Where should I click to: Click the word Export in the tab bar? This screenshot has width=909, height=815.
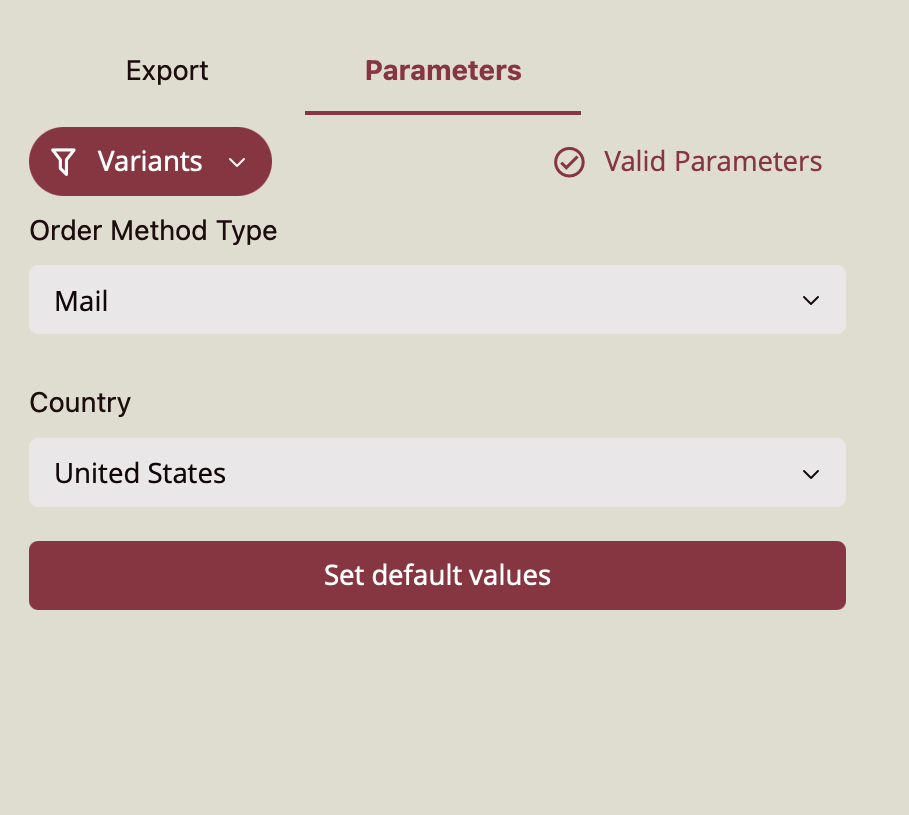click(x=167, y=72)
